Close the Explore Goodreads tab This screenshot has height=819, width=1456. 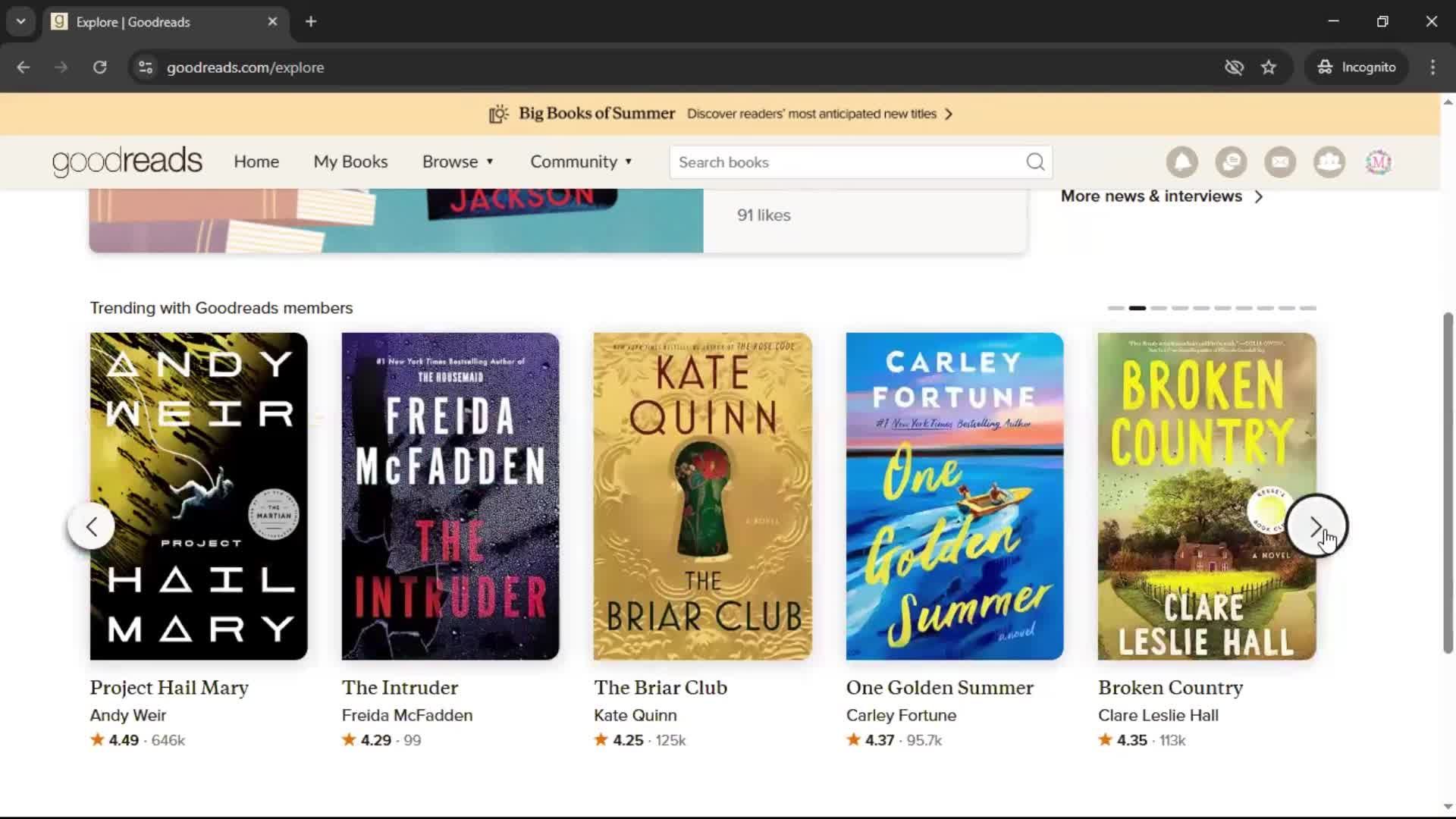272,22
